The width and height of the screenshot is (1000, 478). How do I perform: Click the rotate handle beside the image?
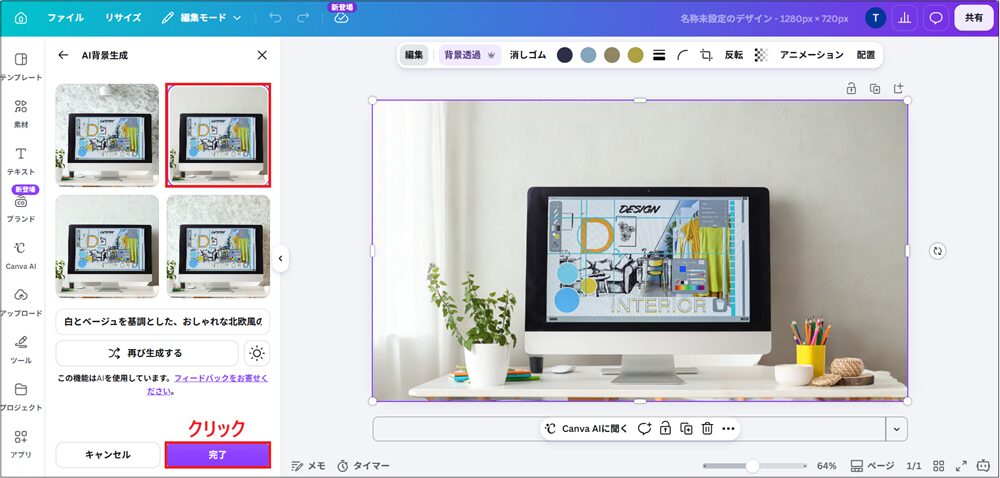point(937,250)
